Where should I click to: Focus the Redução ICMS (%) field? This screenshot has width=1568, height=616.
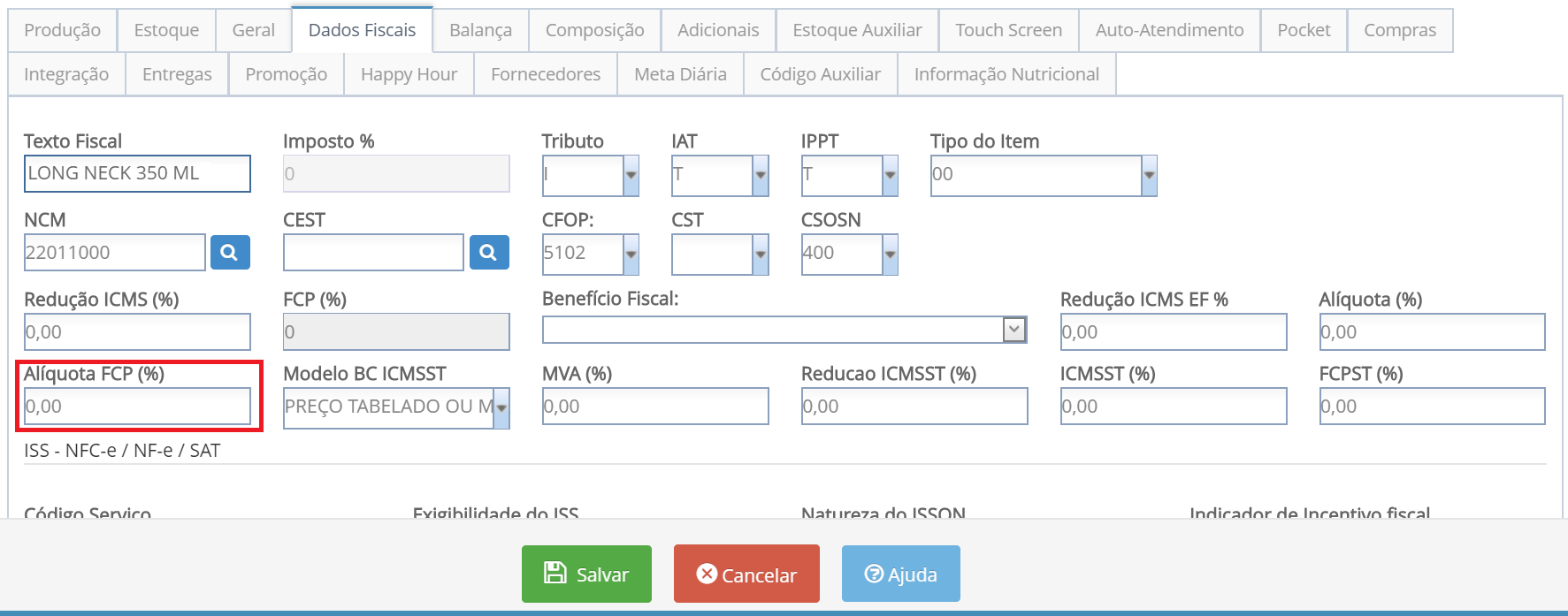pyautogui.click(x=137, y=332)
